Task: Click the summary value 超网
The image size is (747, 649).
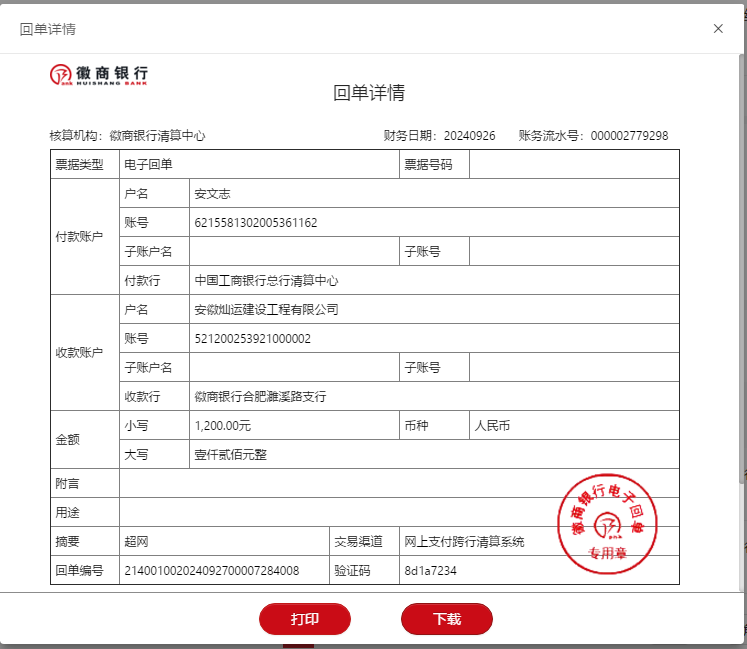Action: (136, 542)
